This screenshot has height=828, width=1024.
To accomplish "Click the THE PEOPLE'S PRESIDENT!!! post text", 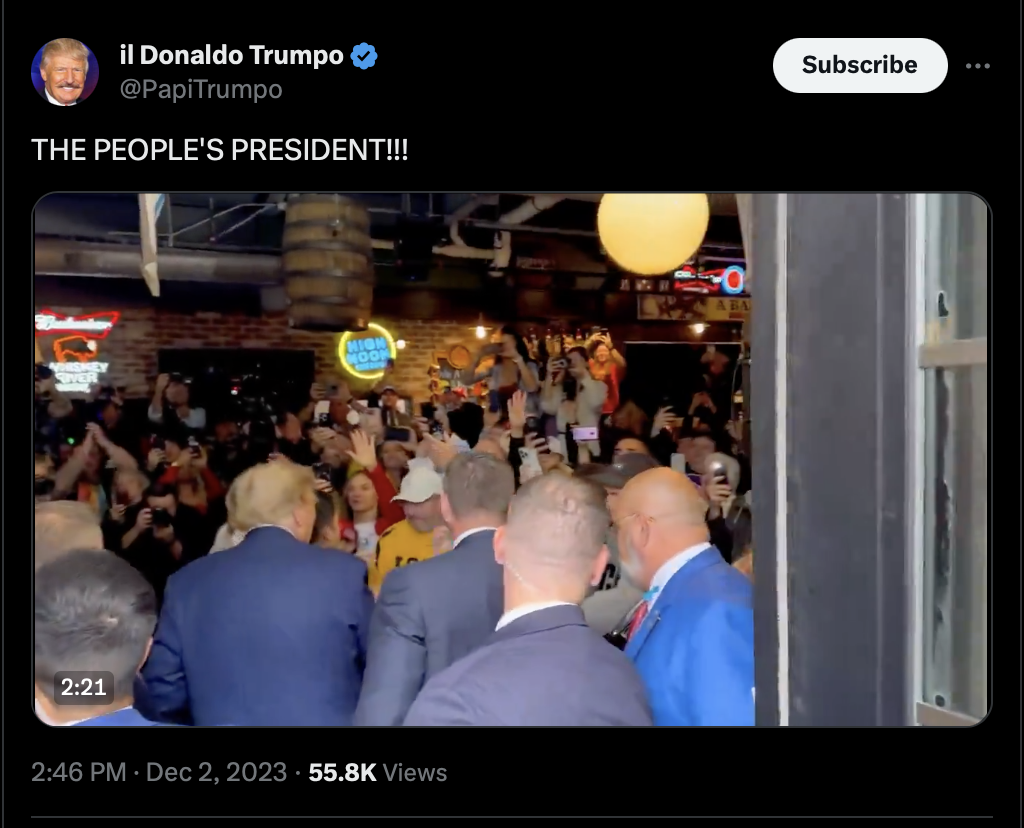I will (x=219, y=150).
